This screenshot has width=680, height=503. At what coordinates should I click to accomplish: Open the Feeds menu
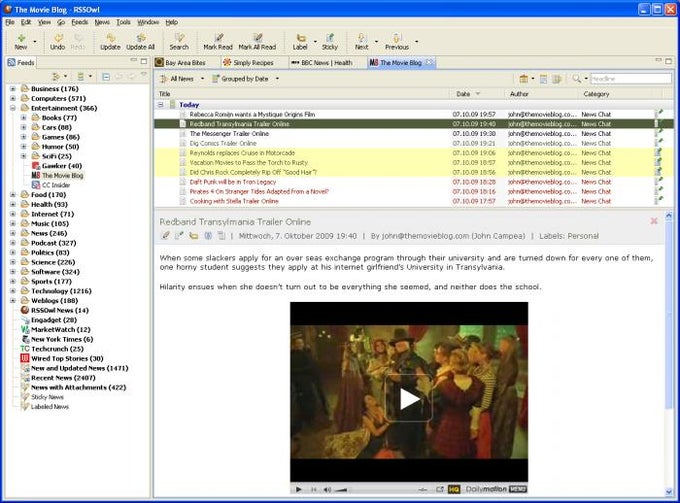pyautogui.click(x=80, y=22)
